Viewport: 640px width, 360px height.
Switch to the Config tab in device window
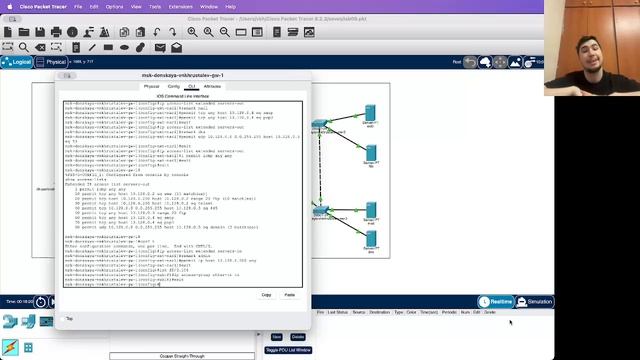[173, 87]
